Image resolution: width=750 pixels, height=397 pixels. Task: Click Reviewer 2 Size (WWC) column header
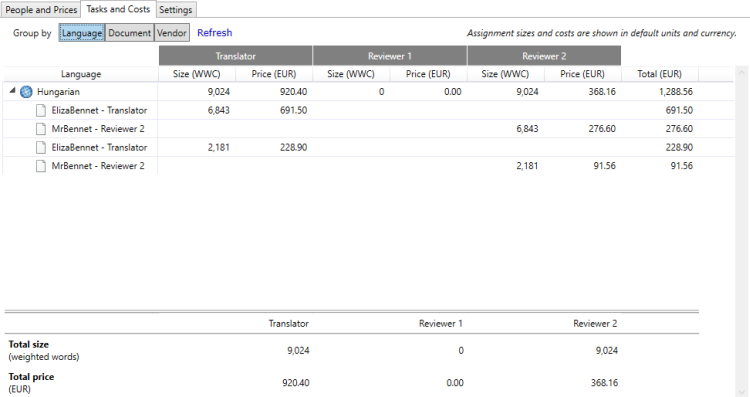[x=505, y=74]
